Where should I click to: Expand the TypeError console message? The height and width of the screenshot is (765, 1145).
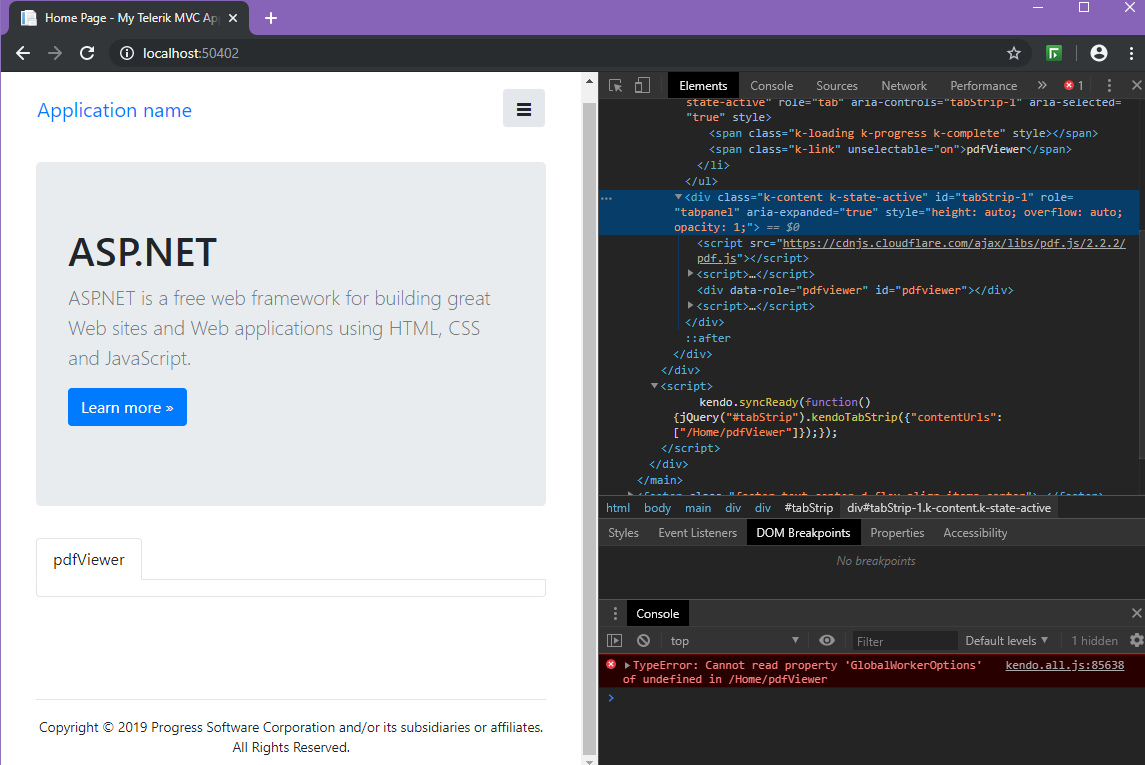click(x=627, y=665)
